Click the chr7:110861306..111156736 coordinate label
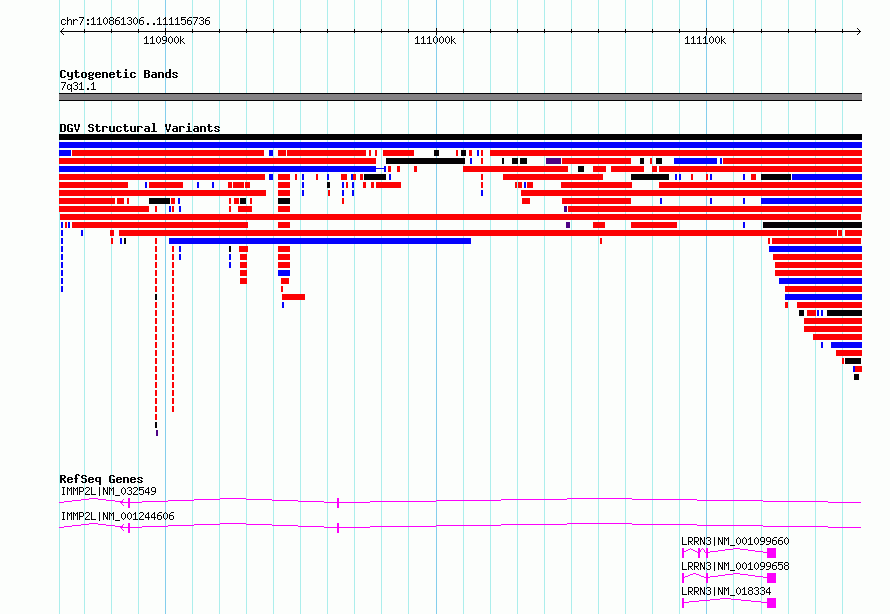Viewport: 890px width, 614px height. [x=135, y=22]
